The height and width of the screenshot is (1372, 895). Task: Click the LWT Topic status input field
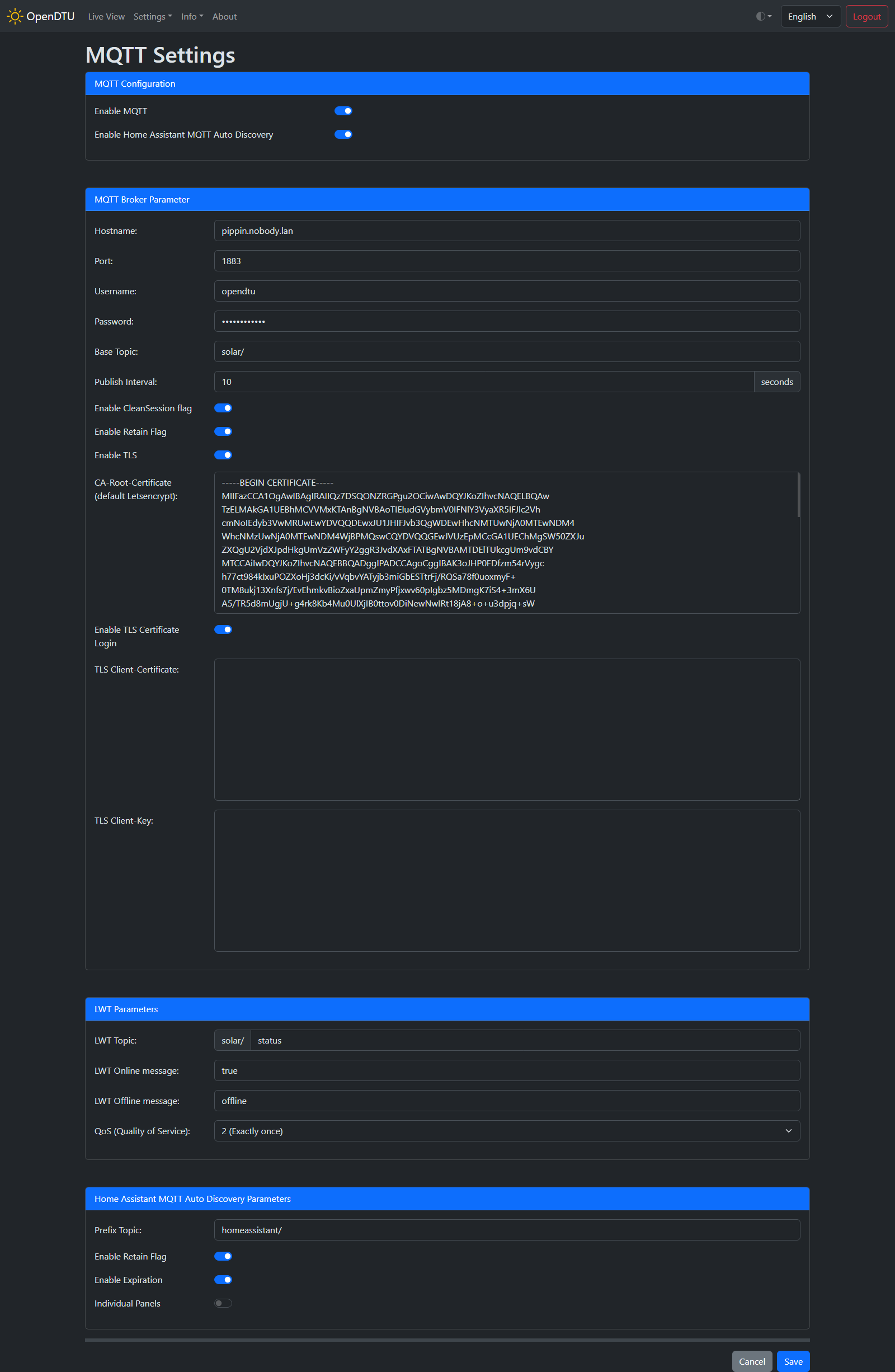tap(525, 1041)
